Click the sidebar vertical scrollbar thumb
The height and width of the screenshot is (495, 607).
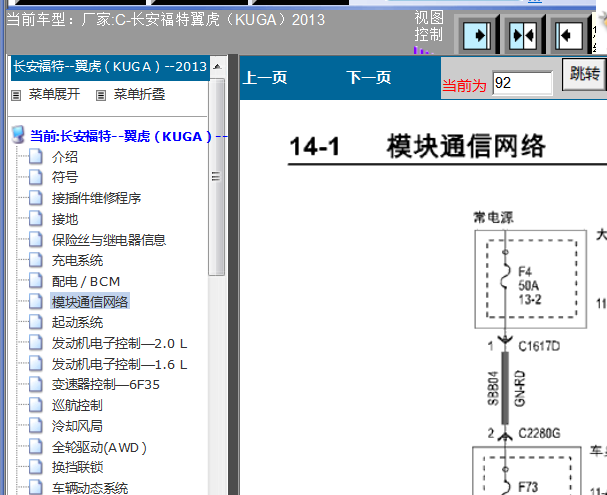[216, 177]
